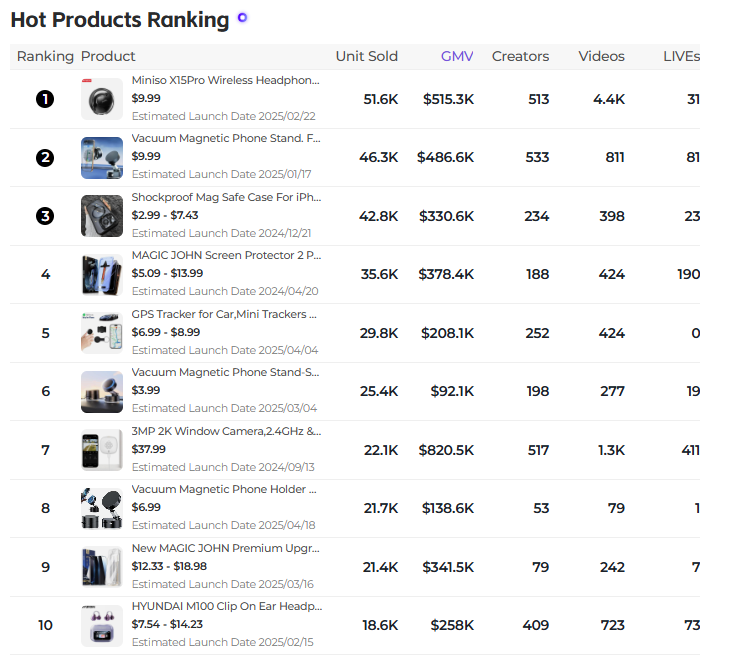Select rank 2 badge icon

[x=45, y=158]
